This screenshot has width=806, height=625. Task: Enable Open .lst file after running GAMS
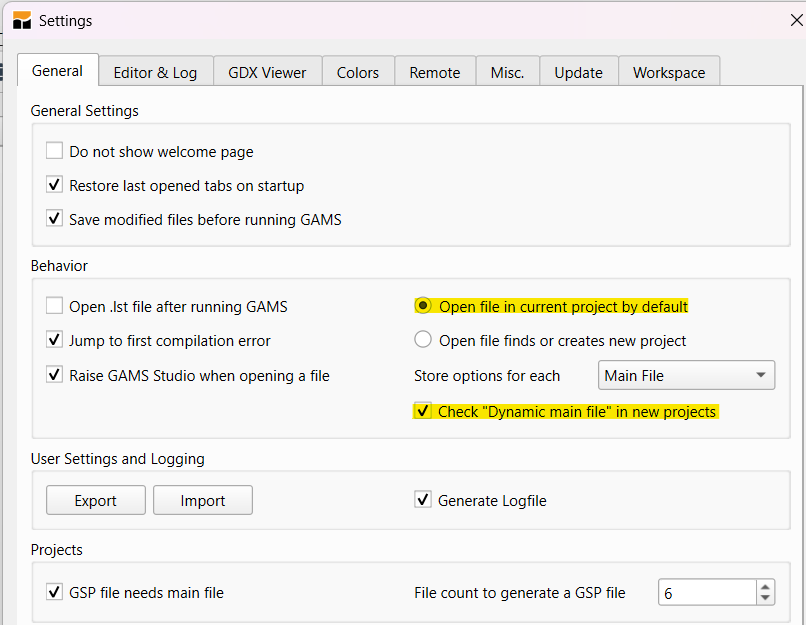point(54,307)
